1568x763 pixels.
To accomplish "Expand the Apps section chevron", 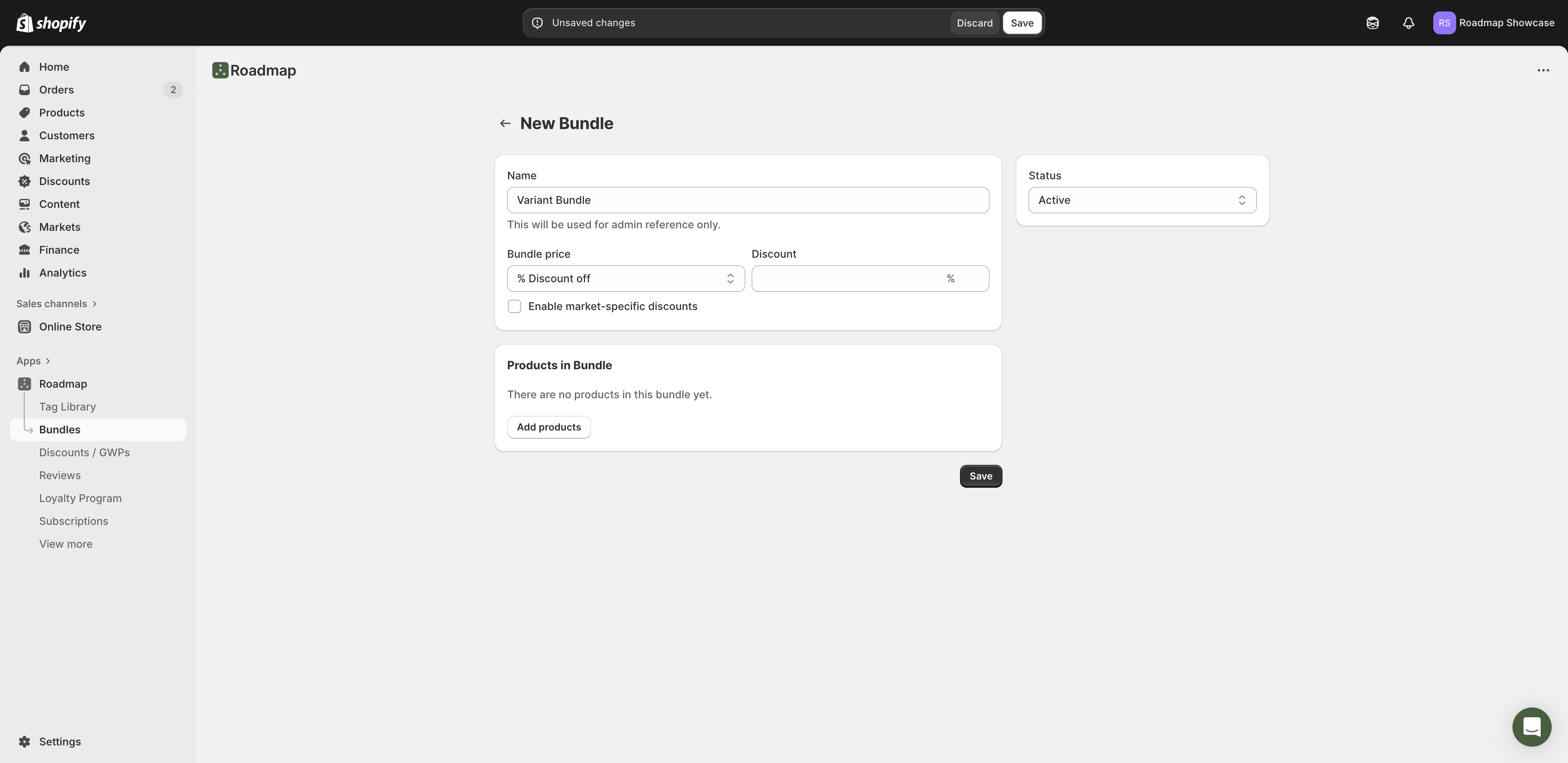I will coord(48,361).
